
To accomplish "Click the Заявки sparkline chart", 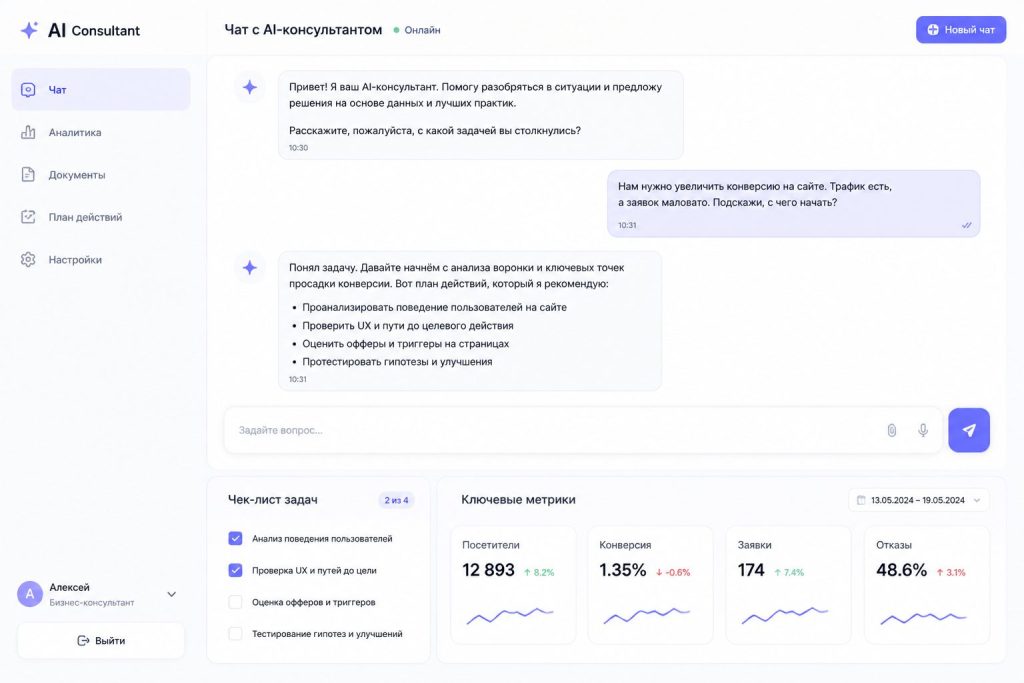I will pyautogui.click(x=784, y=615).
